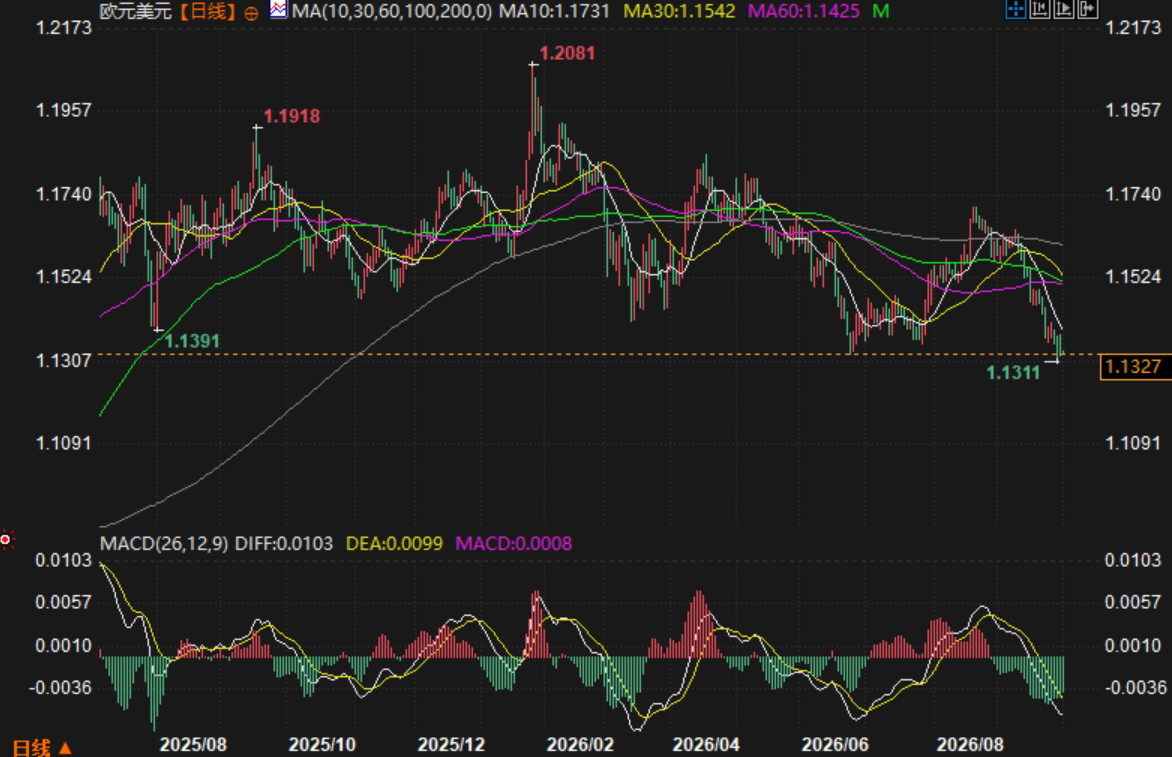Select the MACD(26,12,9) indicator label
The height and width of the screenshot is (757, 1172).
point(164,543)
